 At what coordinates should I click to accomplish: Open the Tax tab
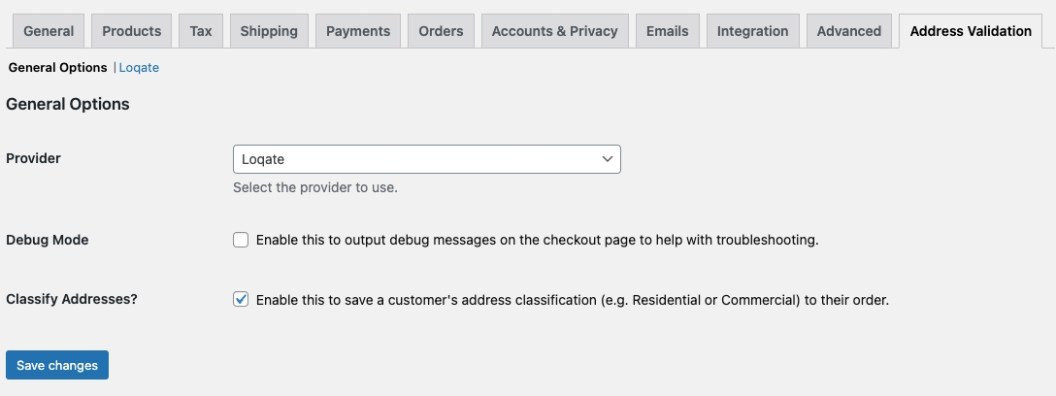pos(201,31)
